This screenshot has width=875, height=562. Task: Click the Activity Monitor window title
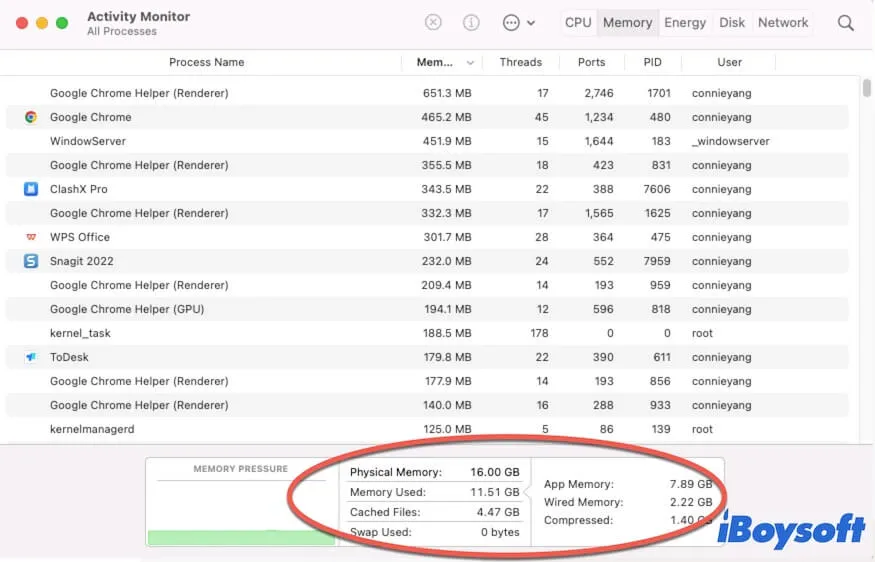138,16
